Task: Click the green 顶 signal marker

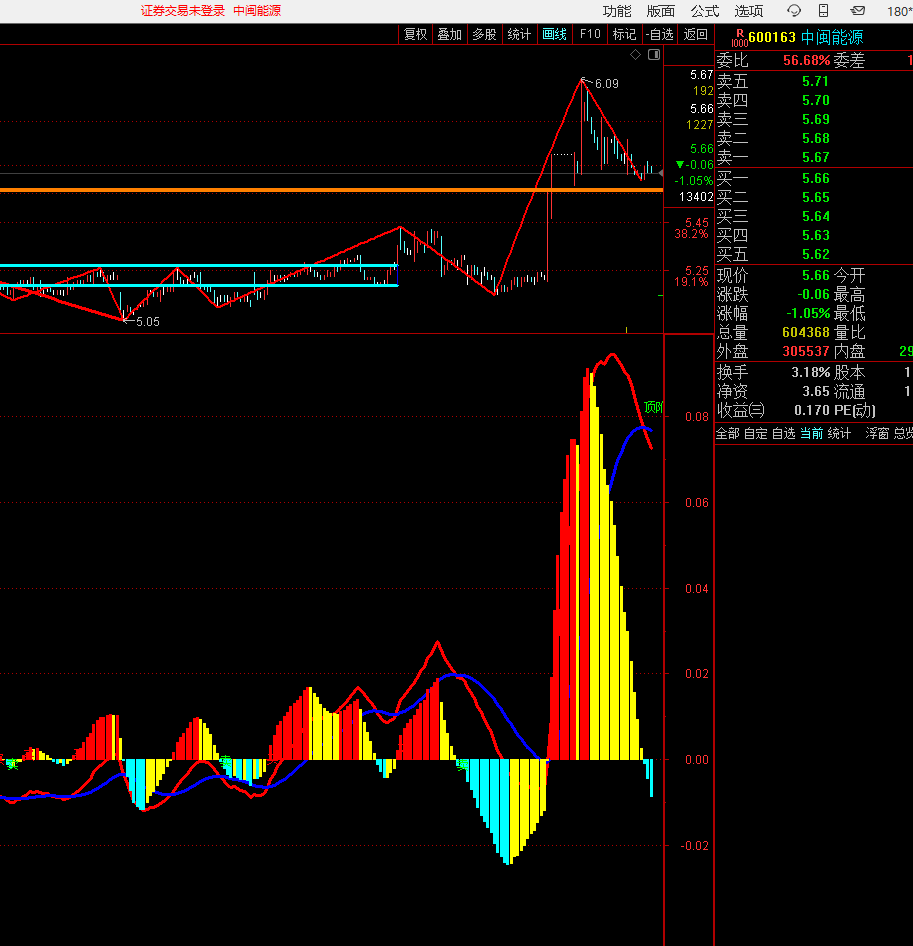Action: pyautogui.click(x=653, y=407)
